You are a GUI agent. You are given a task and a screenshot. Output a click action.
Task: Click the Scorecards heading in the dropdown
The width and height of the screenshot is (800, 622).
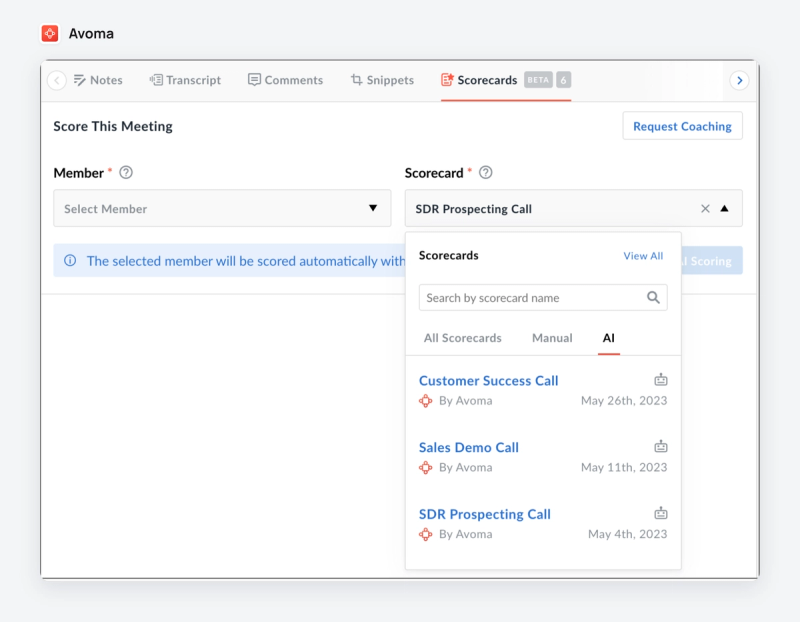click(448, 256)
